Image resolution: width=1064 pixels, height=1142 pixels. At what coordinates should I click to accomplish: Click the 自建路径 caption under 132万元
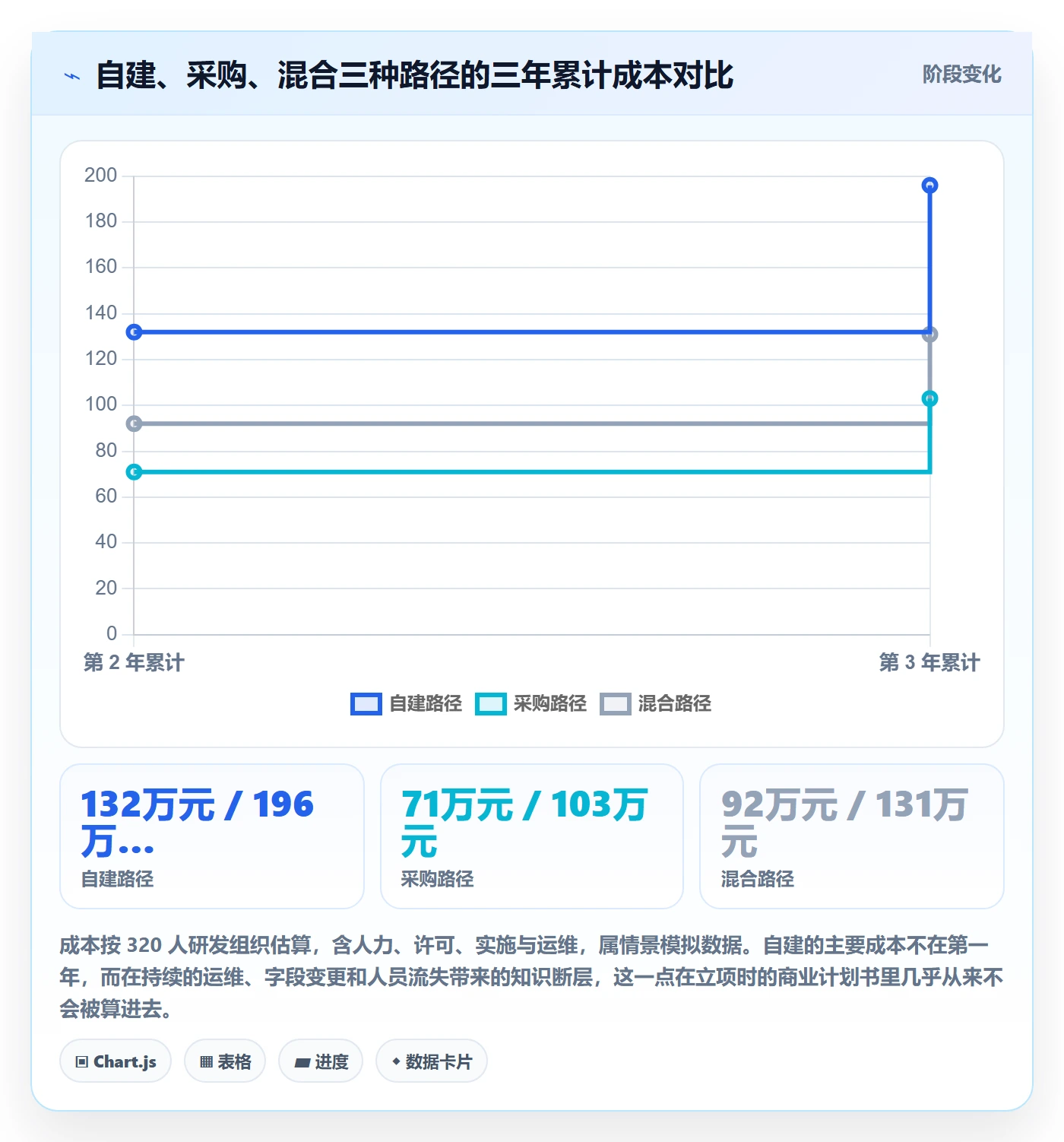click(118, 880)
